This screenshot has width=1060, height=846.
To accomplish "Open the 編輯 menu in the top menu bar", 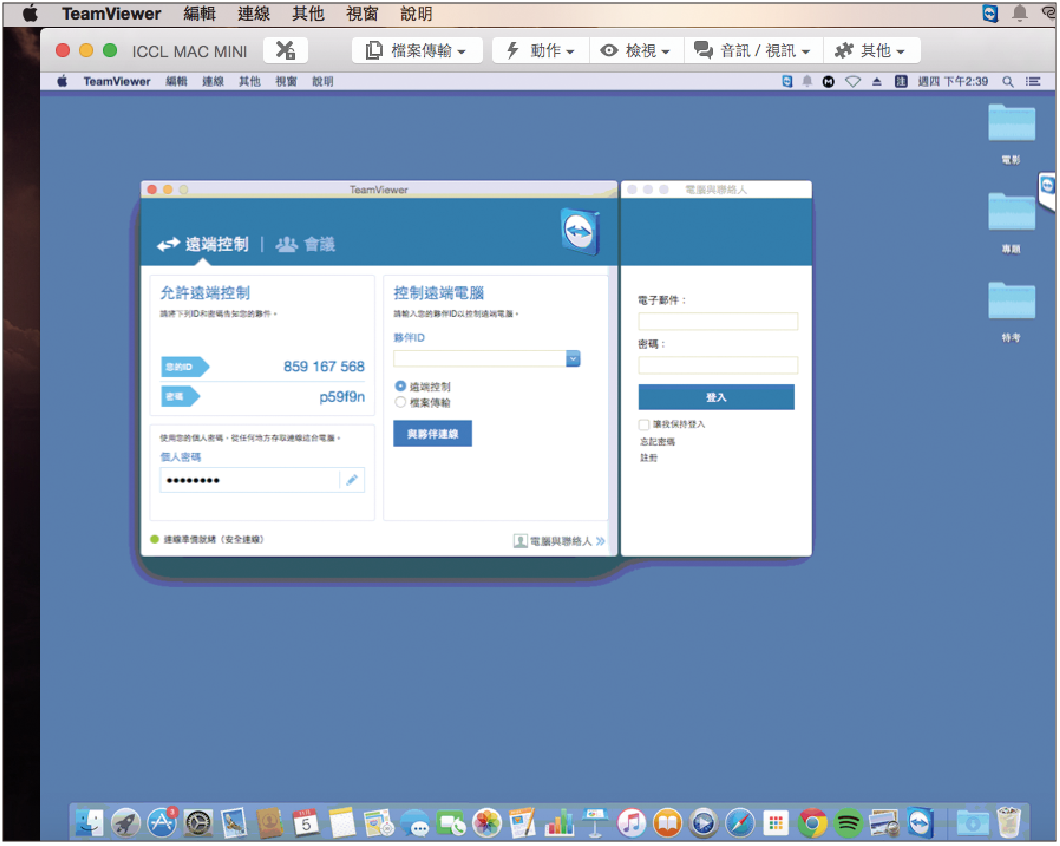I will [x=199, y=14].
